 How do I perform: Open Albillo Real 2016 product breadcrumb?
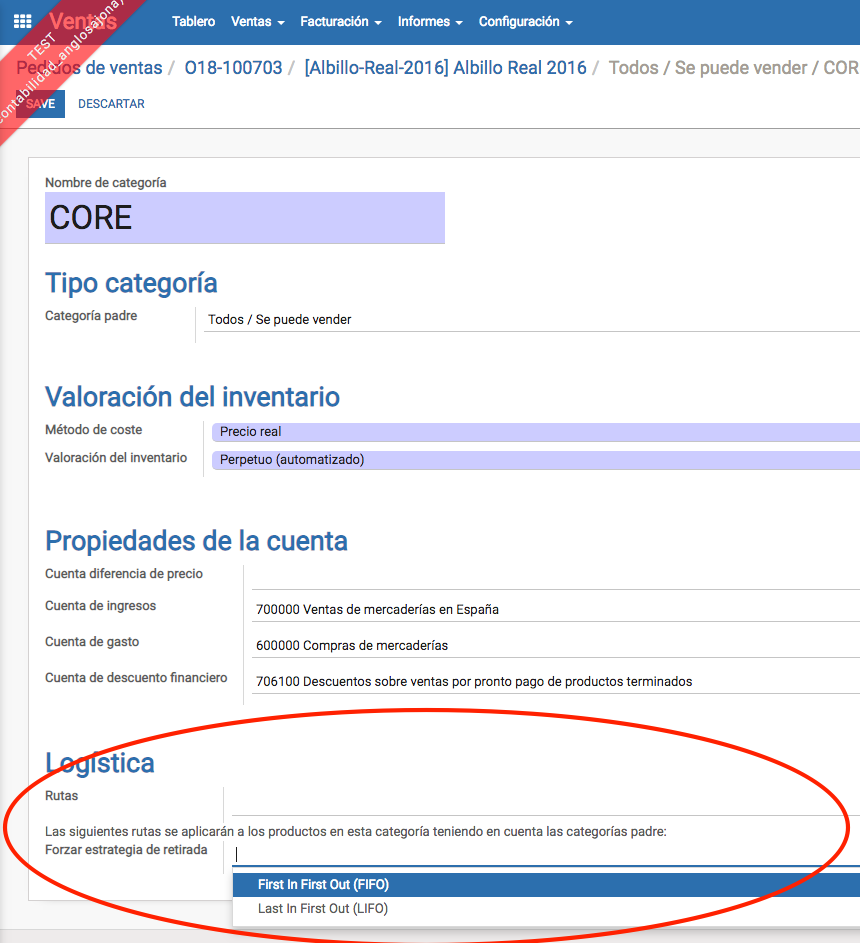point(445,68)
